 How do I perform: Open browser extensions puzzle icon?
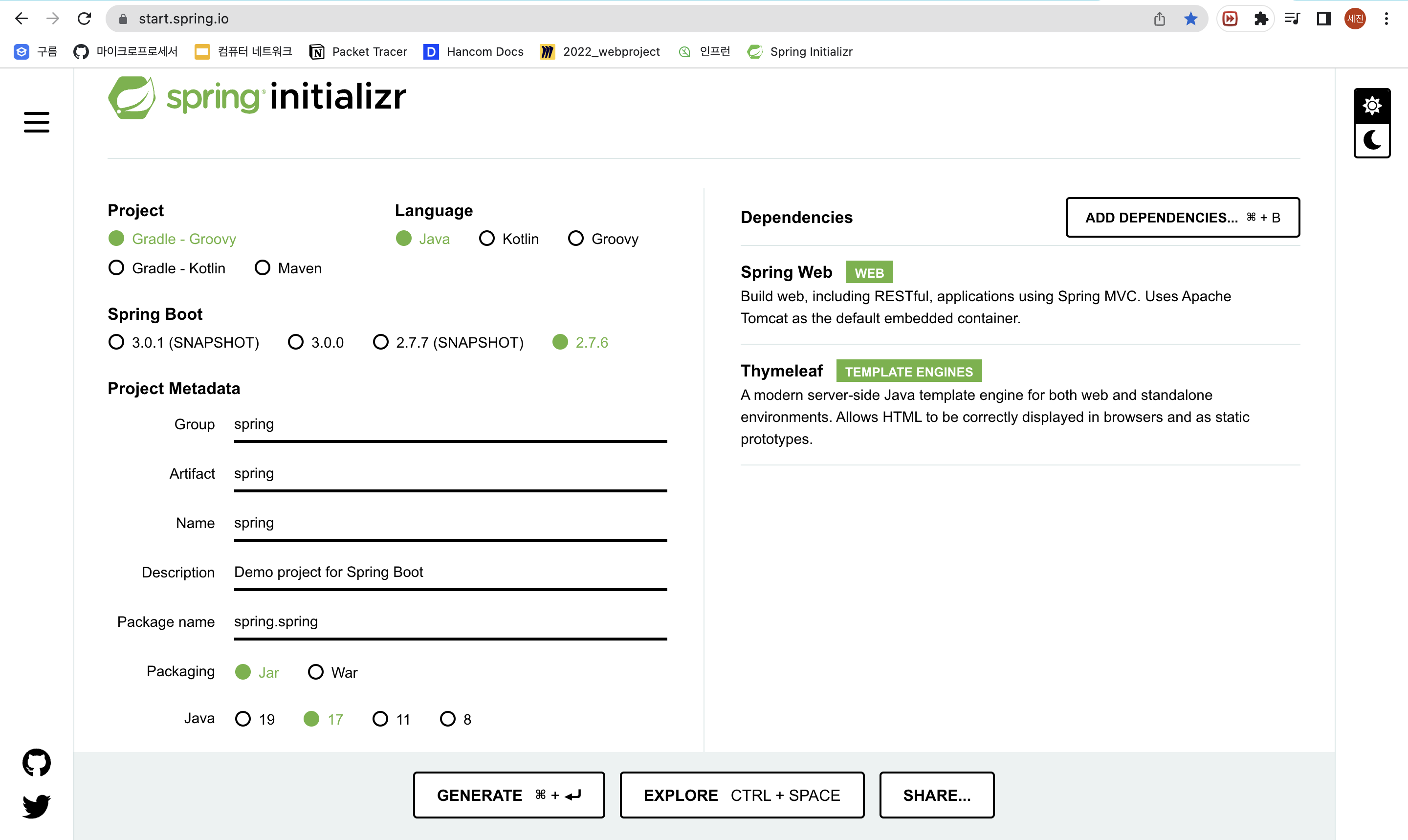1261,19
